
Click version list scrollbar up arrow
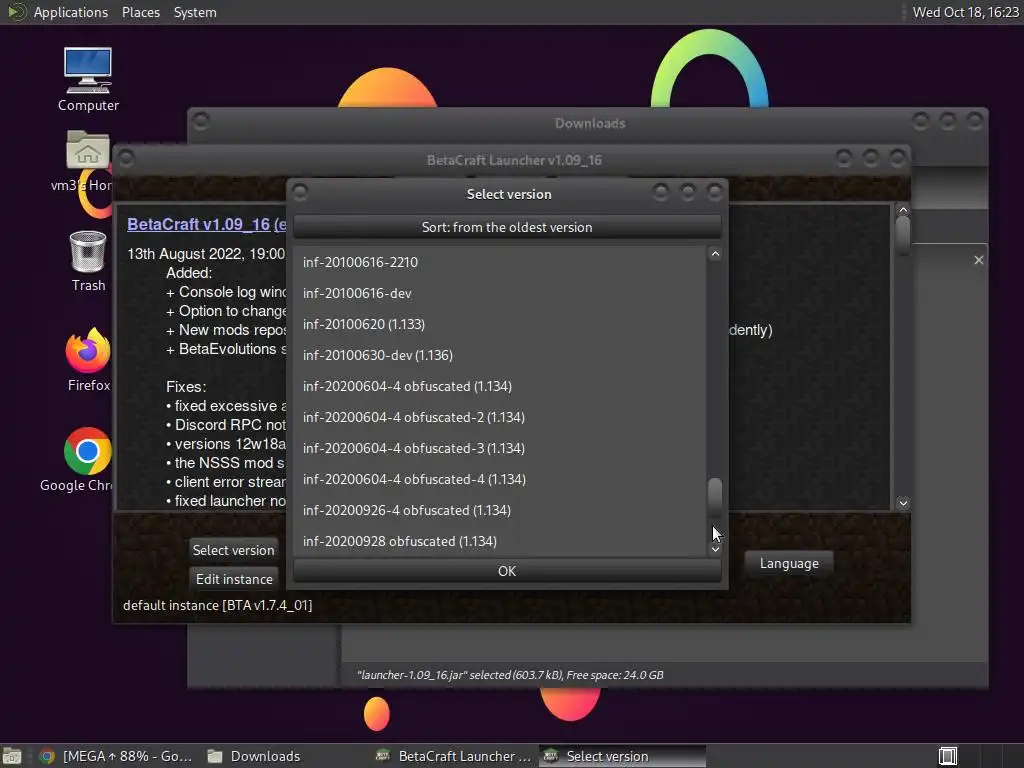[715, 254]
